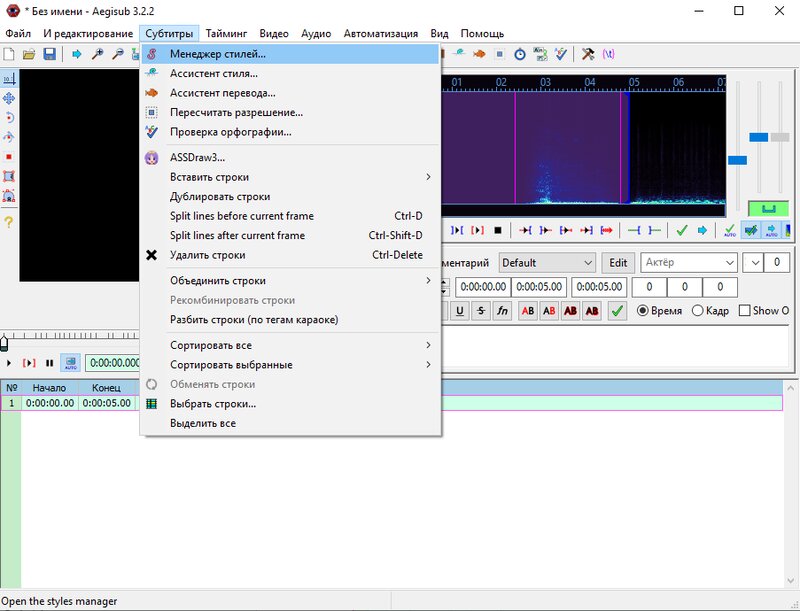800x611 pixels.
Task: Select the scale subtitles red square tool
Action: pyautogui.click(x=9, y=157)
